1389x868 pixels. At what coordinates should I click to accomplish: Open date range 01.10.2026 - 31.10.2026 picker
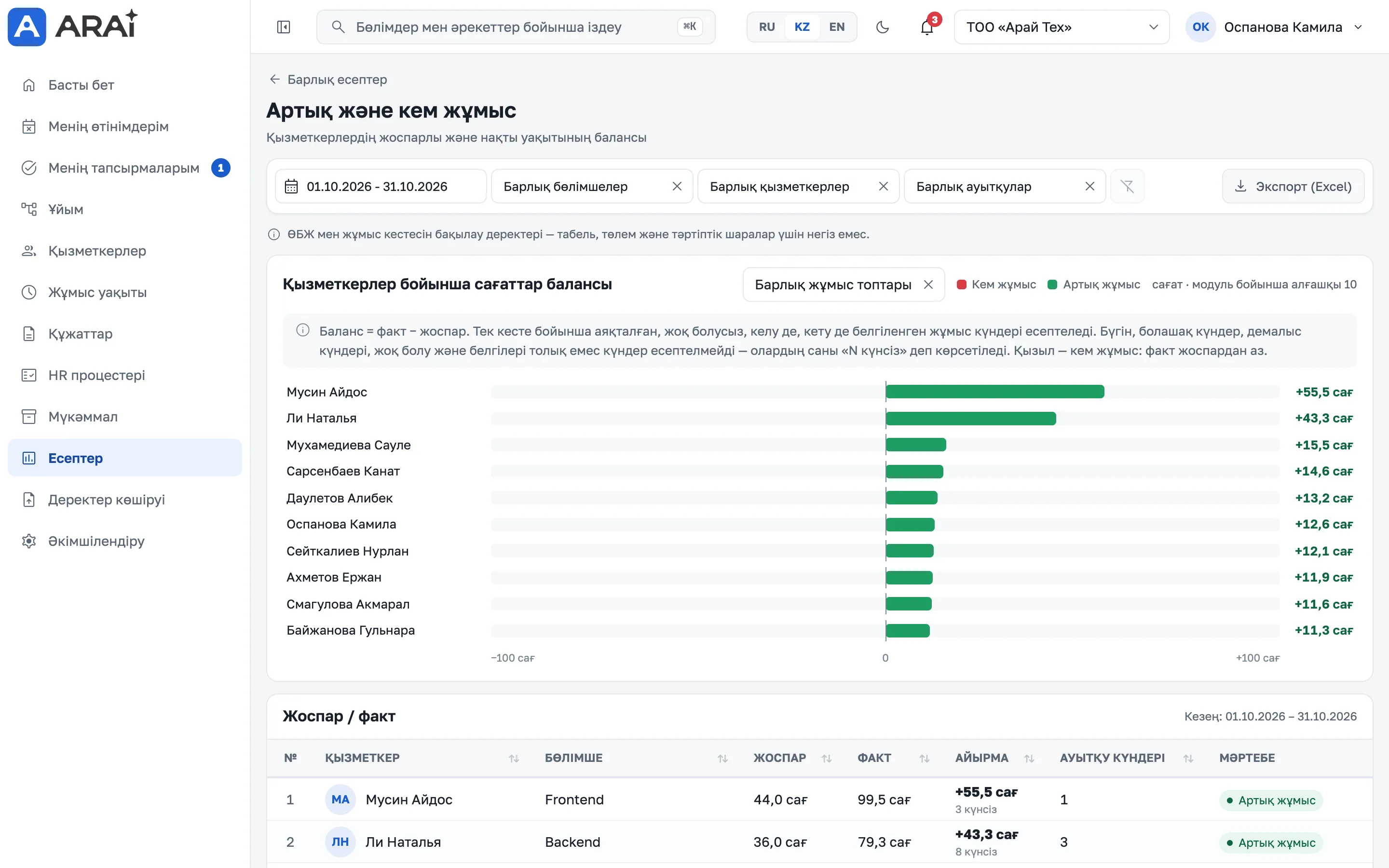[x=381, y=186]
